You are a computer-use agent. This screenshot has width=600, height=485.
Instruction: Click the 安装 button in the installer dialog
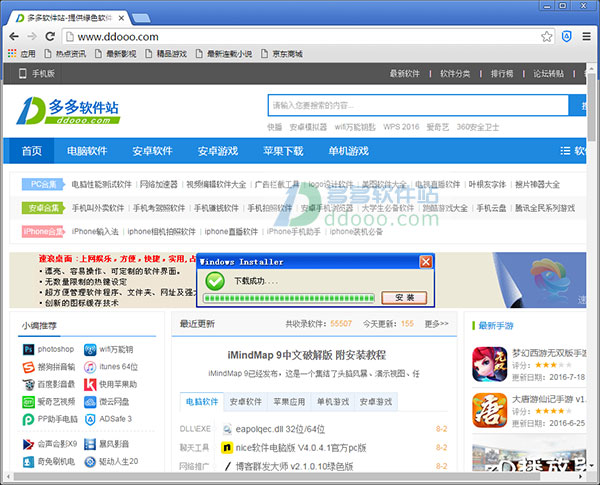(x=404, y=298)
